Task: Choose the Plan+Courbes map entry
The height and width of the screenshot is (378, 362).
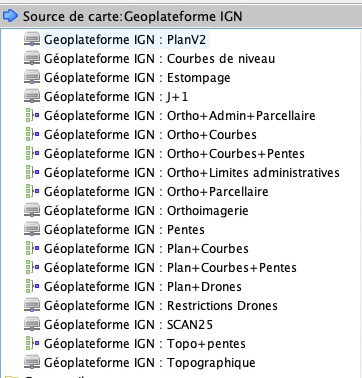Action: [146, 249]
